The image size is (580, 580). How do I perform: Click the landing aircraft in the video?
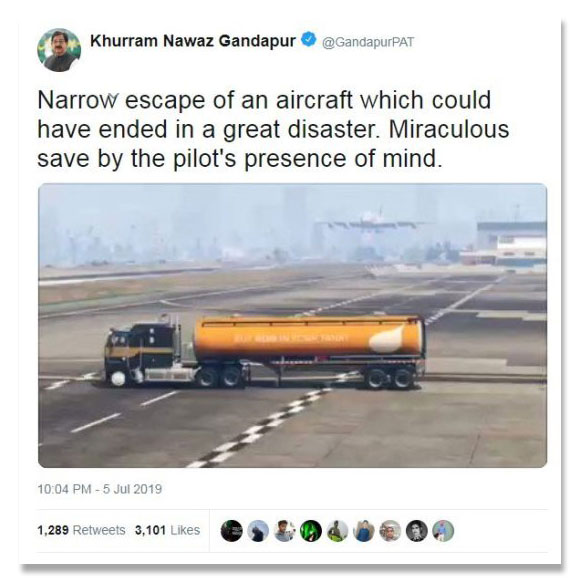(374, 222)
